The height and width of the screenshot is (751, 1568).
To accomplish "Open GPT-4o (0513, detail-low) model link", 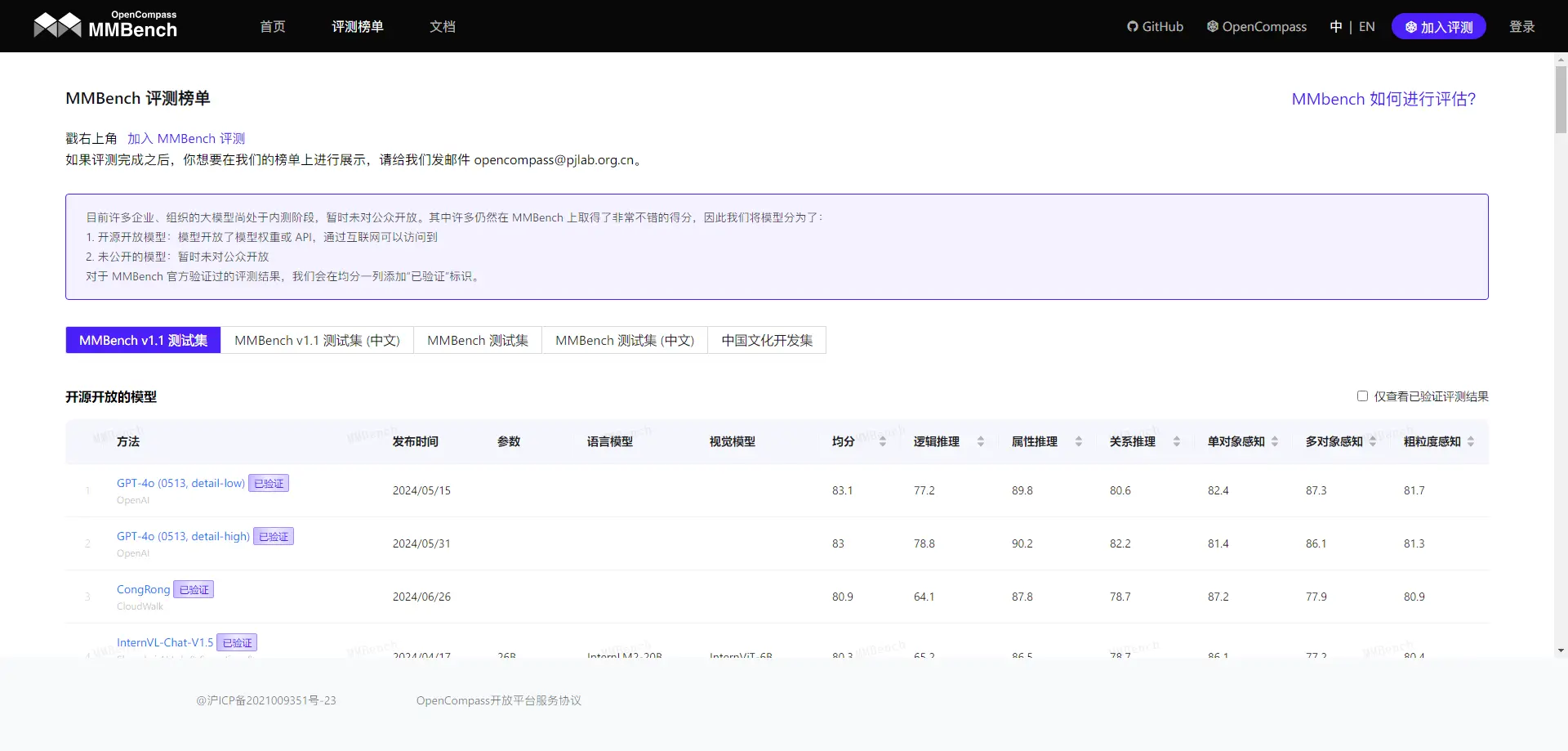I will pos(180,483).
